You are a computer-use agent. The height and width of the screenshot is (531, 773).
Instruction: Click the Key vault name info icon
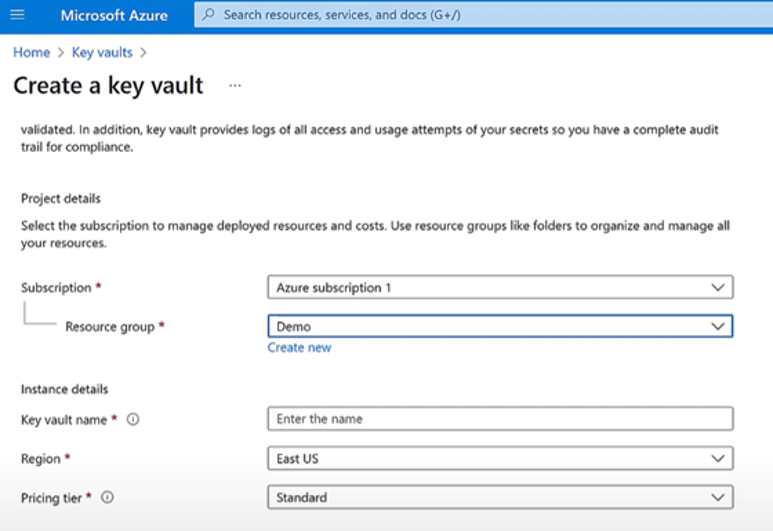click(133, 419)
